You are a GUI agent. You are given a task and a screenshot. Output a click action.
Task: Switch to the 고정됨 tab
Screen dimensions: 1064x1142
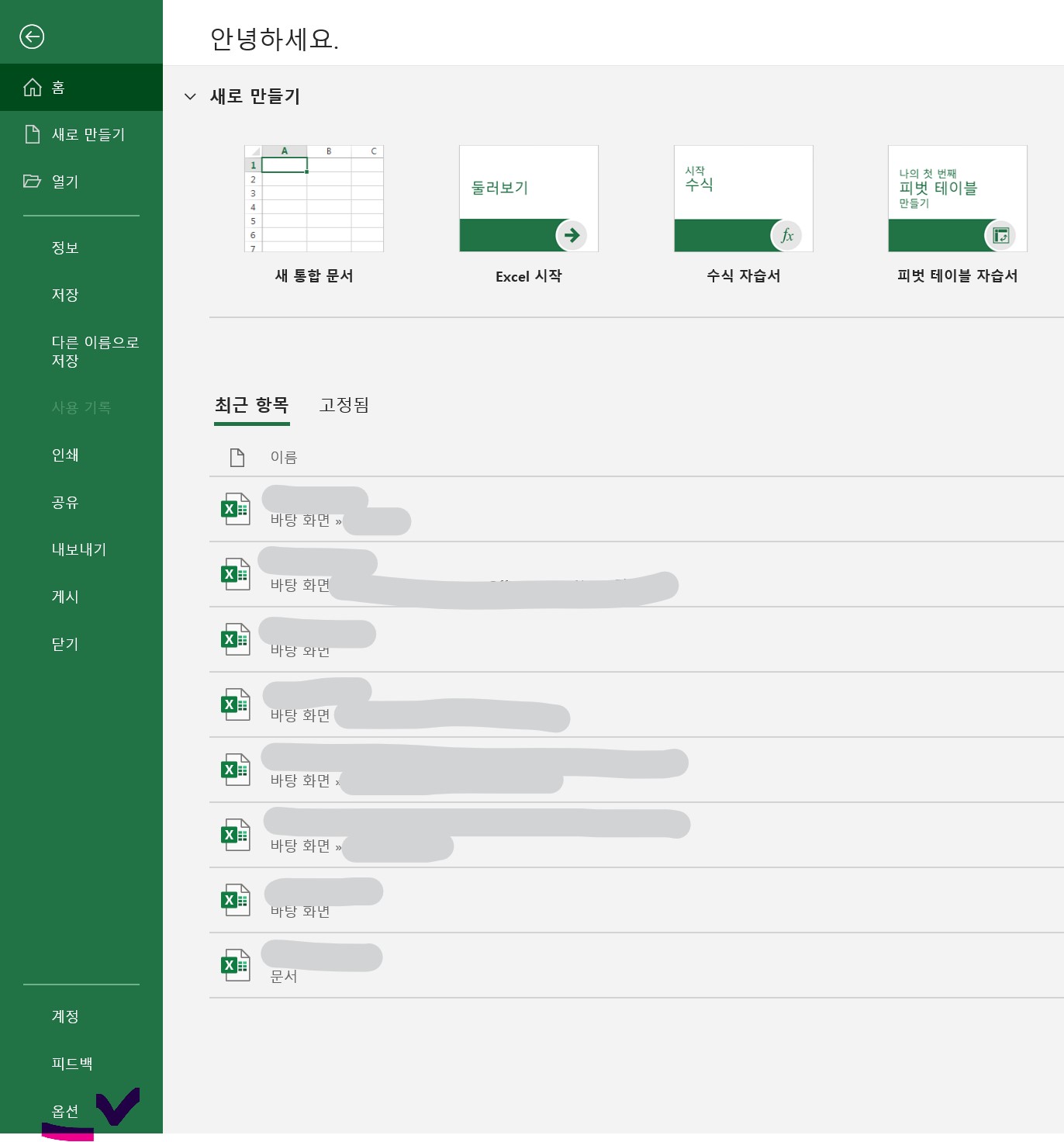coord(344,405)
